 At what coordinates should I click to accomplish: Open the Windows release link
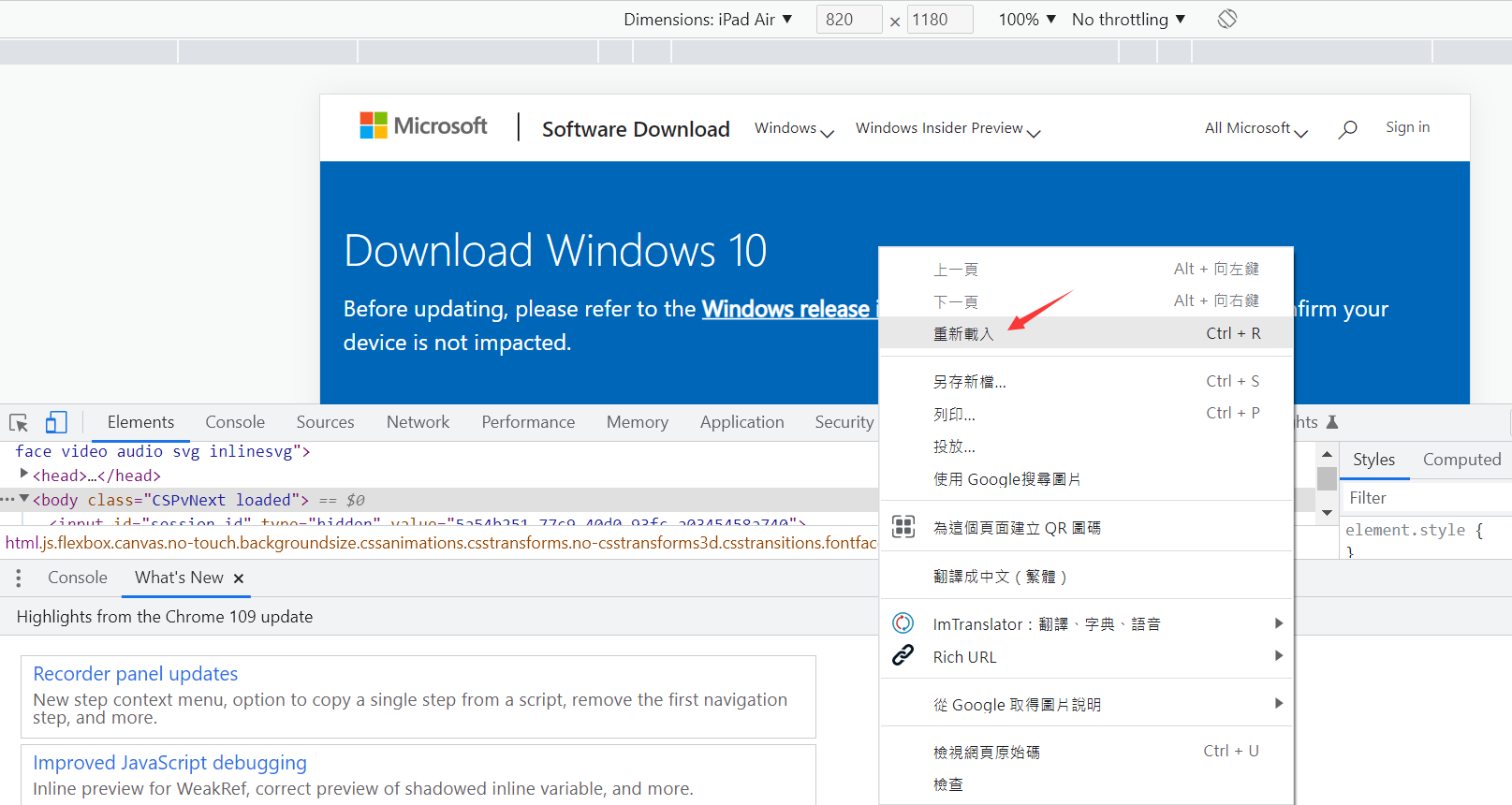coord(785,309)
